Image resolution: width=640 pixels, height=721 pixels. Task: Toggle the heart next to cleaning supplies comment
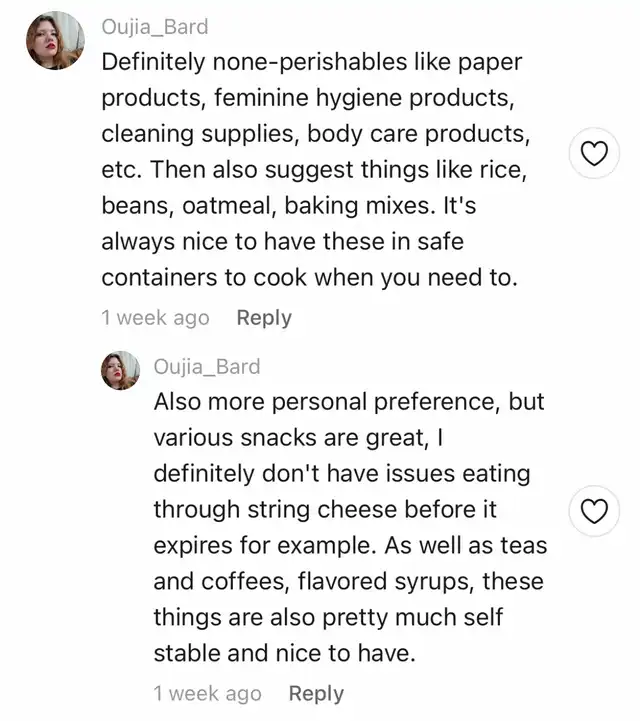pyautogui.click(x=594, y=153)
